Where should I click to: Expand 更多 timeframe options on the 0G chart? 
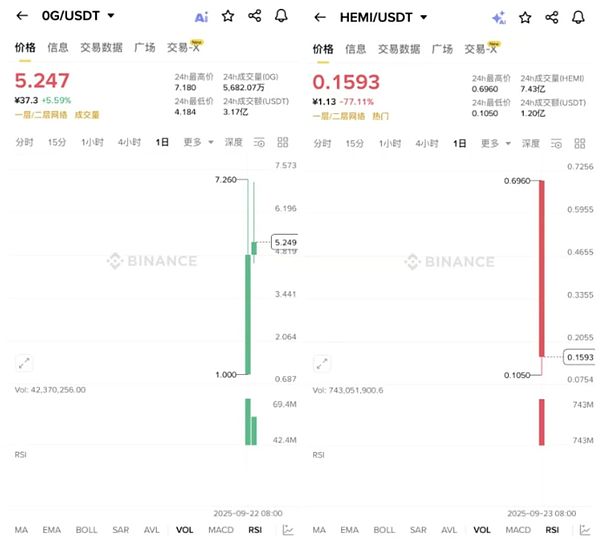[196, 143]
